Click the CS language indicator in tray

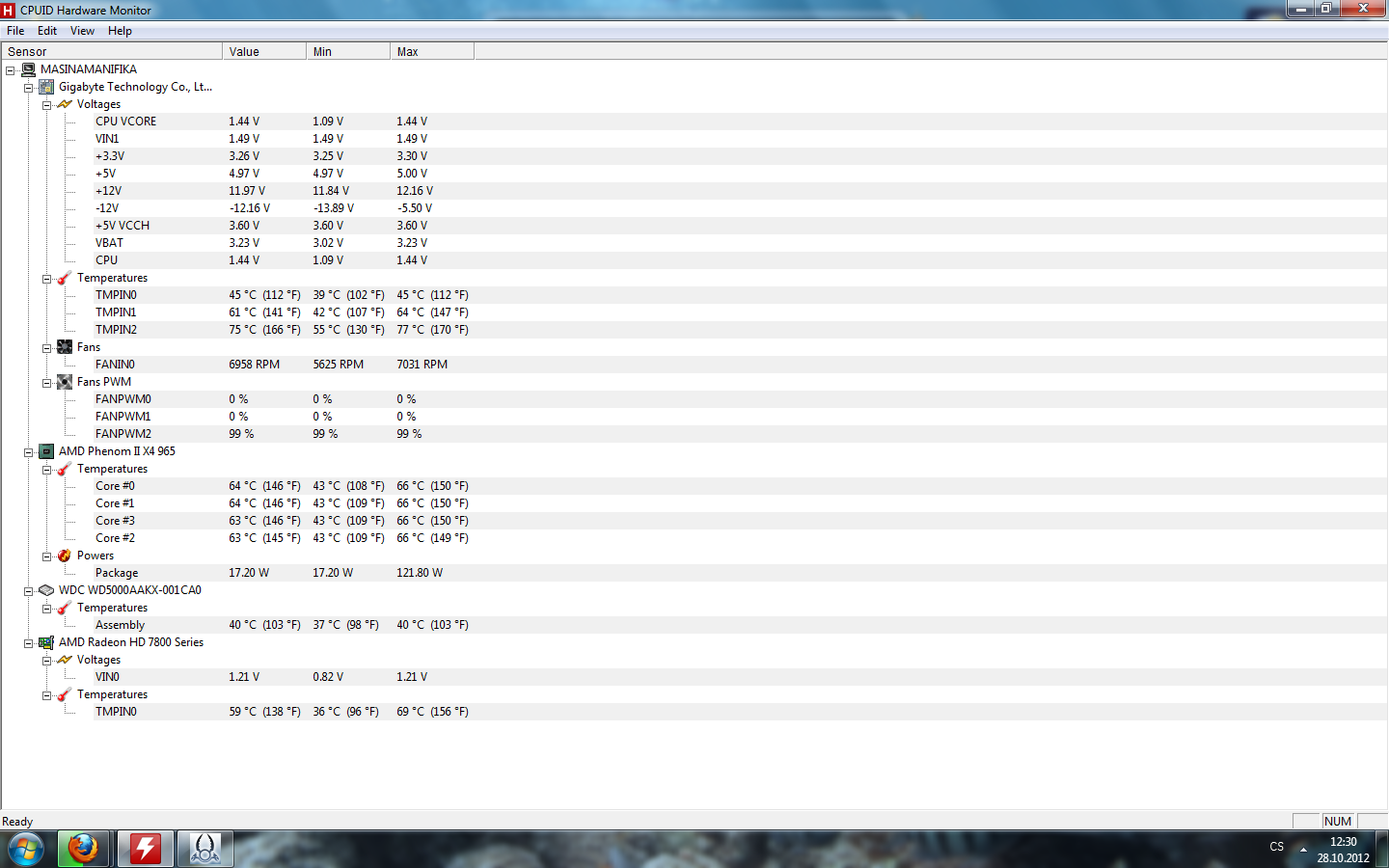click(1276, 847)
